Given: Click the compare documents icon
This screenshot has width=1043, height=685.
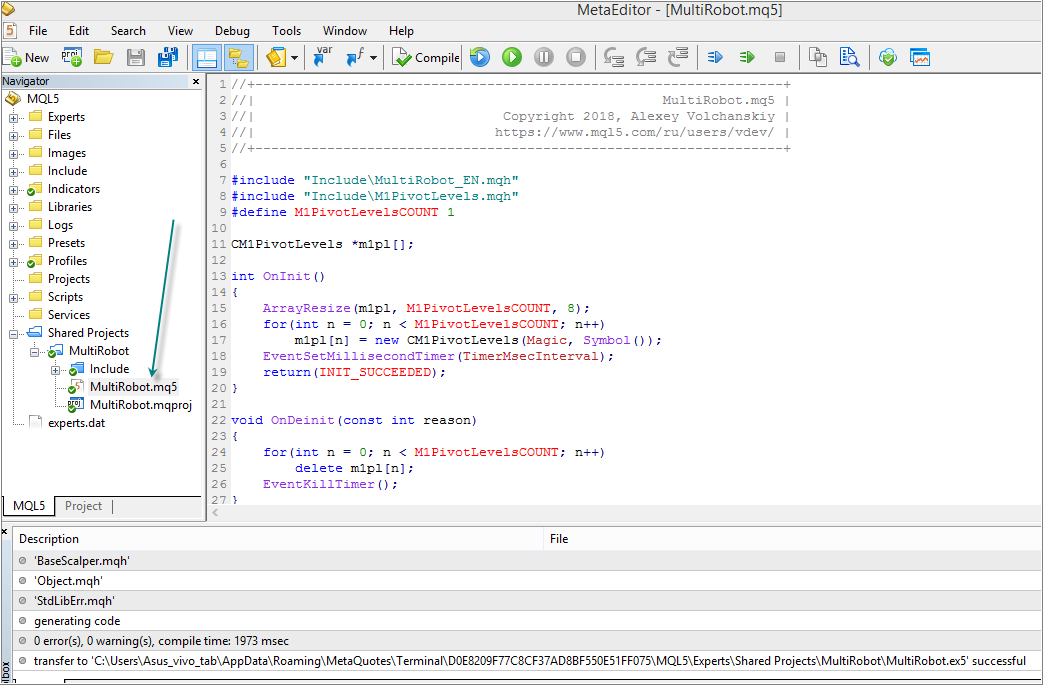Looking at the screenshot, I should [818, 58].
